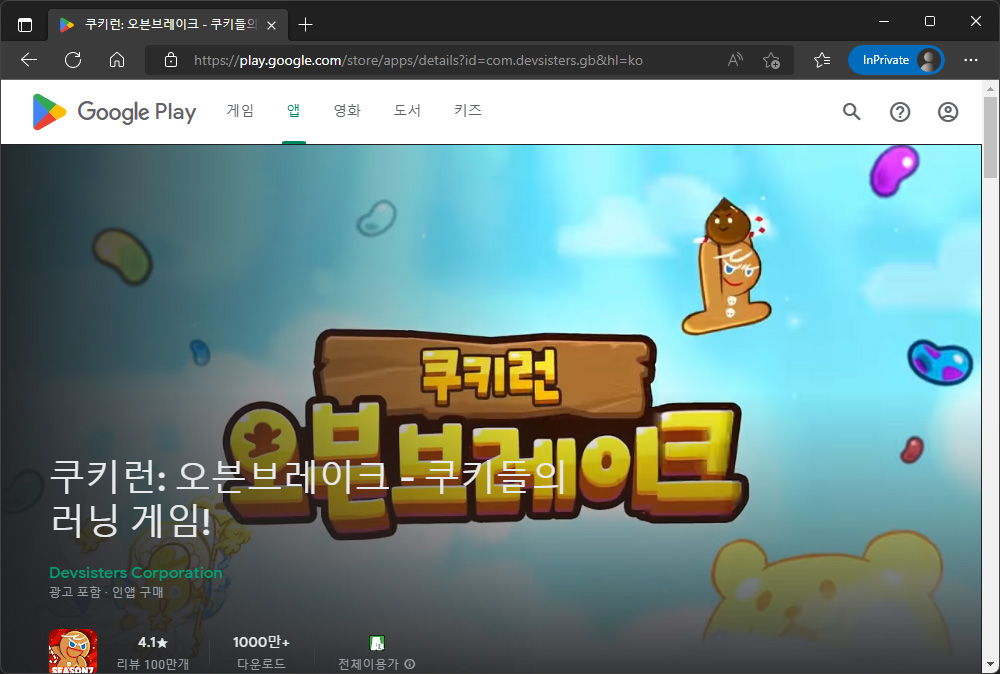View the 리뷰 100만개 review count
1000x674 pixels.
pyautogui.click(x=153, y=664)
